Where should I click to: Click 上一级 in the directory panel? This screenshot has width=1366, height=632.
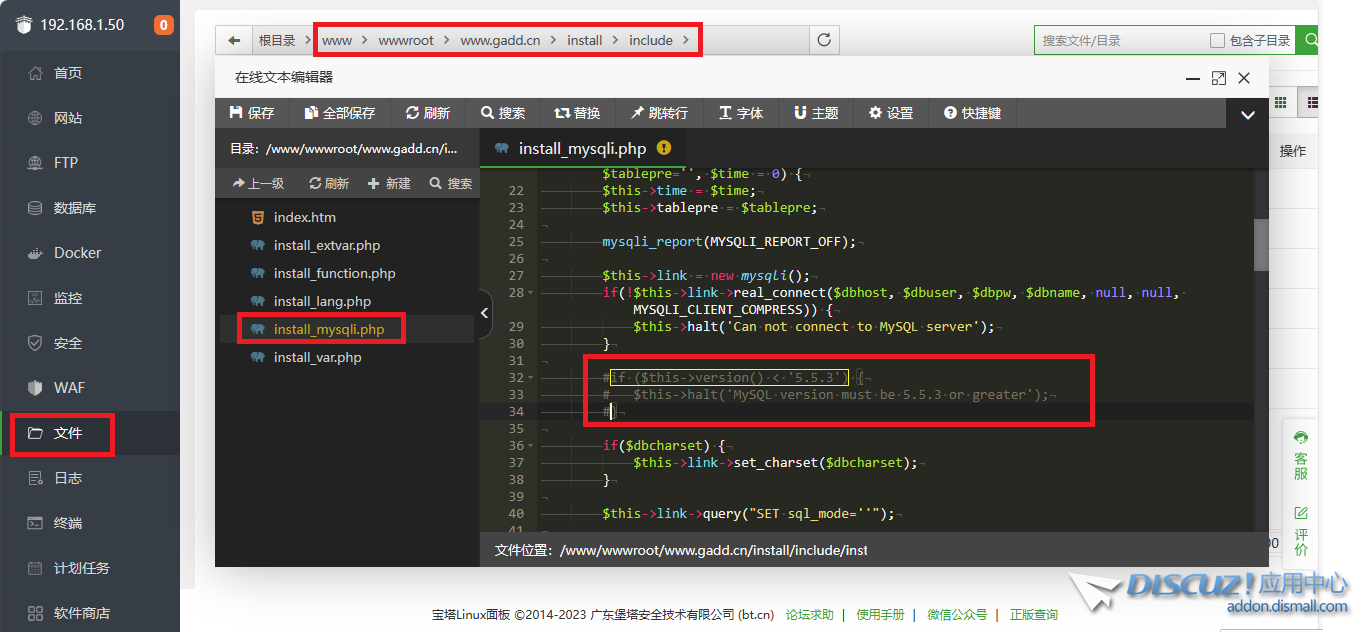point(258,183)
